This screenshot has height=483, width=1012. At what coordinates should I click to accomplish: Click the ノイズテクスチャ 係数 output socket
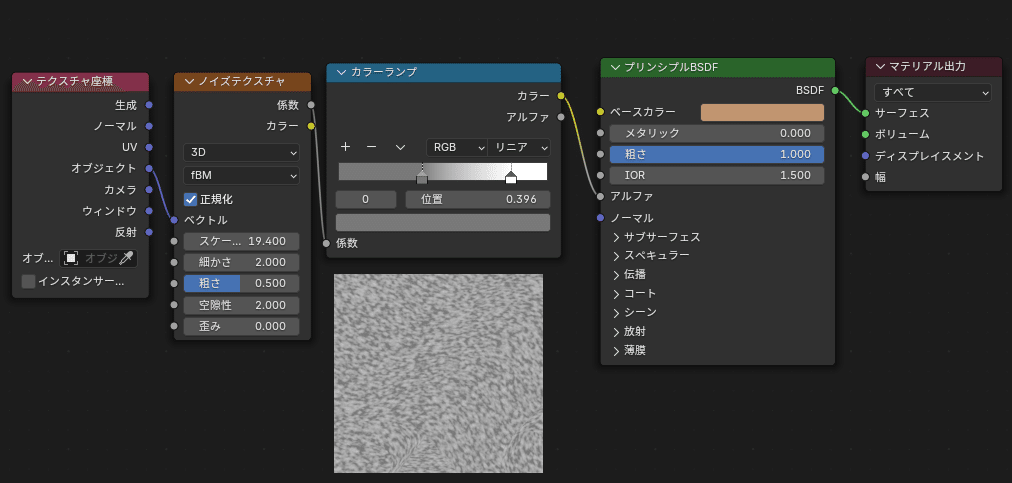[x=311, y=105]
